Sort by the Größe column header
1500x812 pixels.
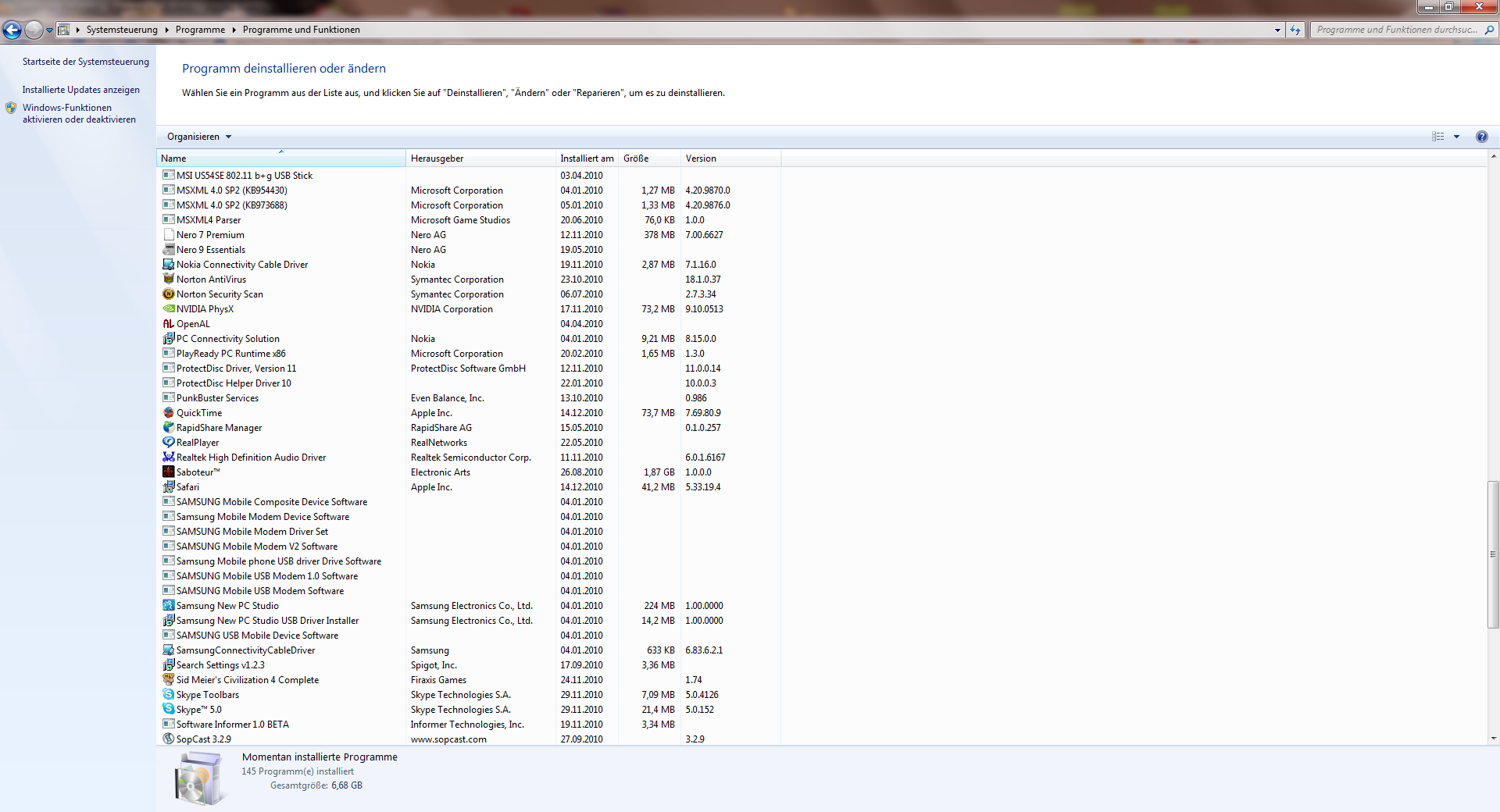click(649, 158)
